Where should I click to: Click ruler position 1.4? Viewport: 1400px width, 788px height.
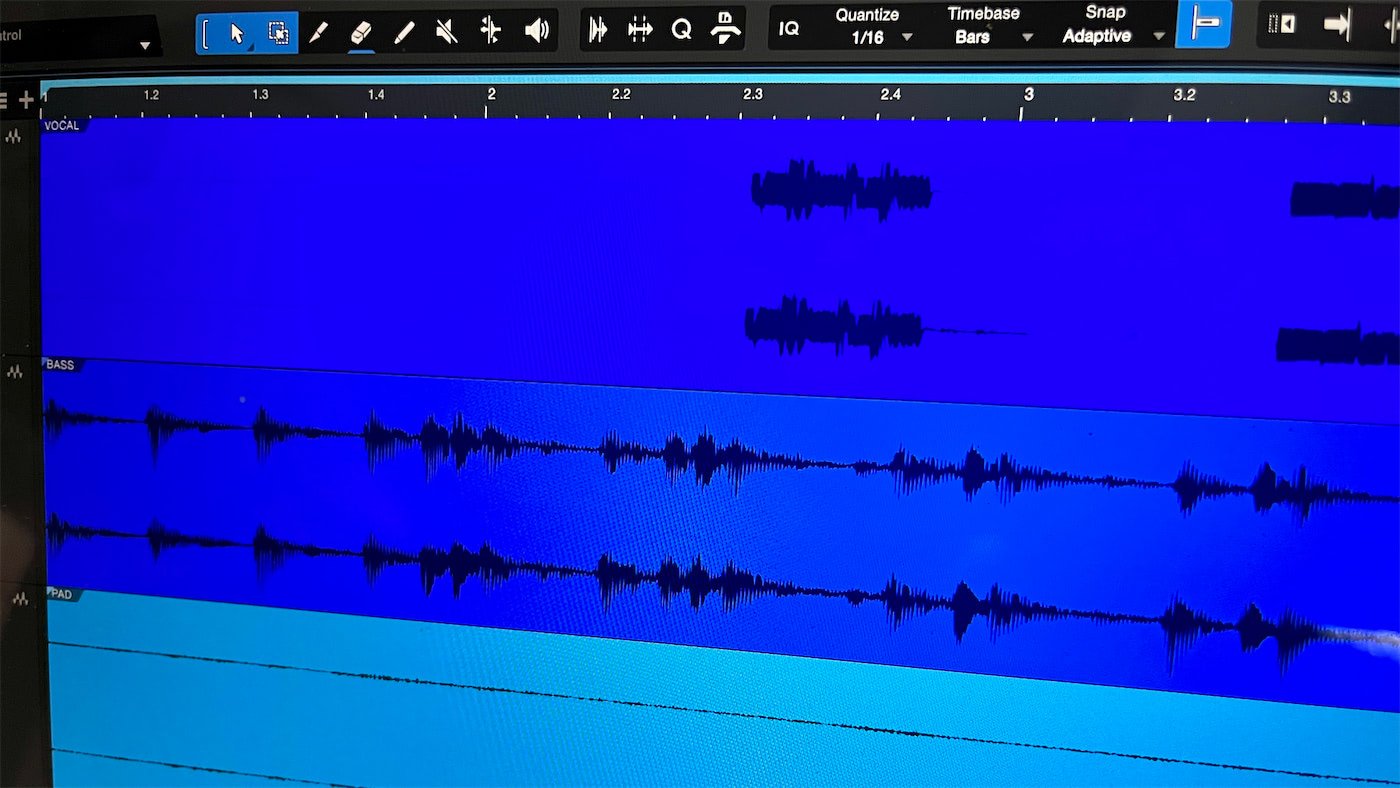(x=376, y=95)
